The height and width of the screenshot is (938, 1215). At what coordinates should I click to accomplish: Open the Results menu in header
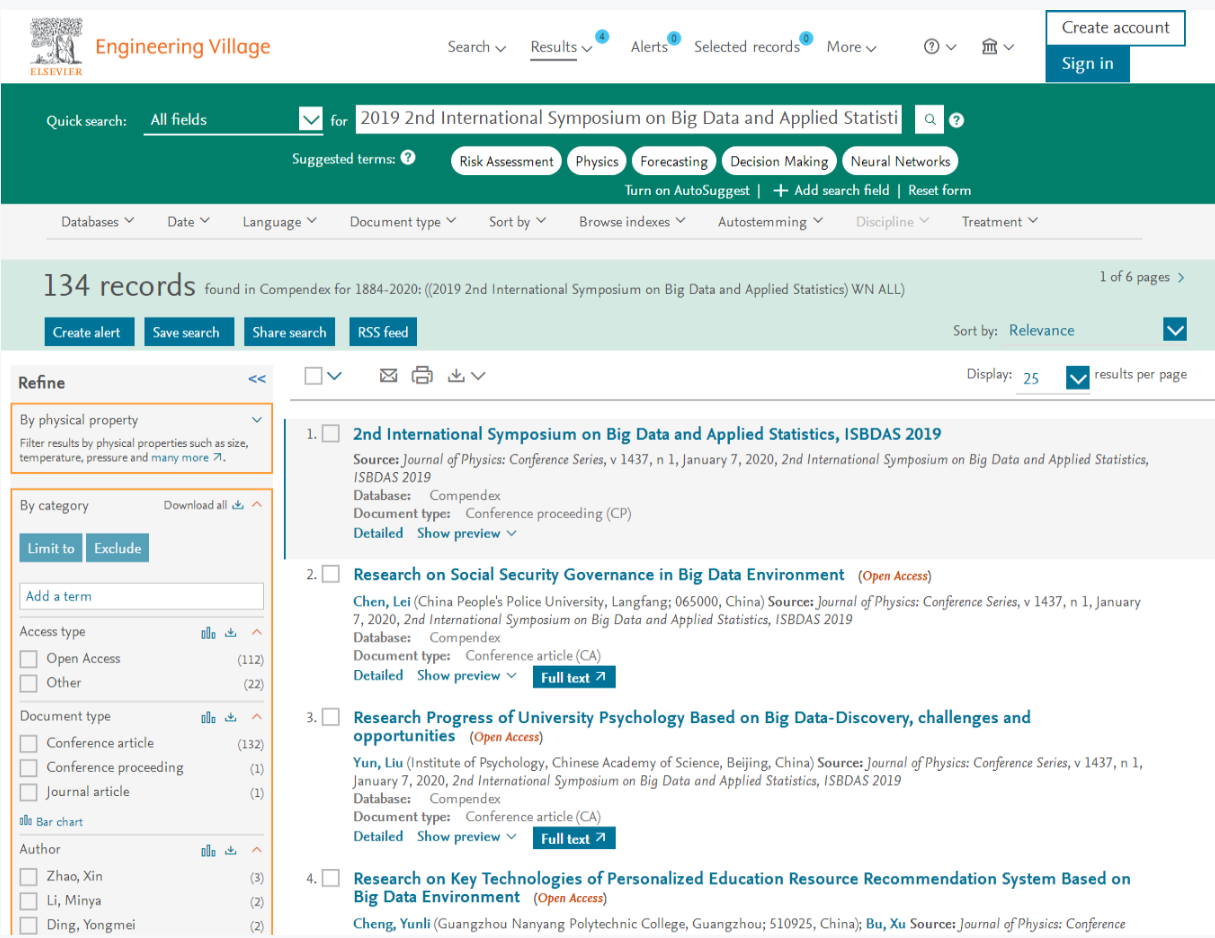[562, 47]
